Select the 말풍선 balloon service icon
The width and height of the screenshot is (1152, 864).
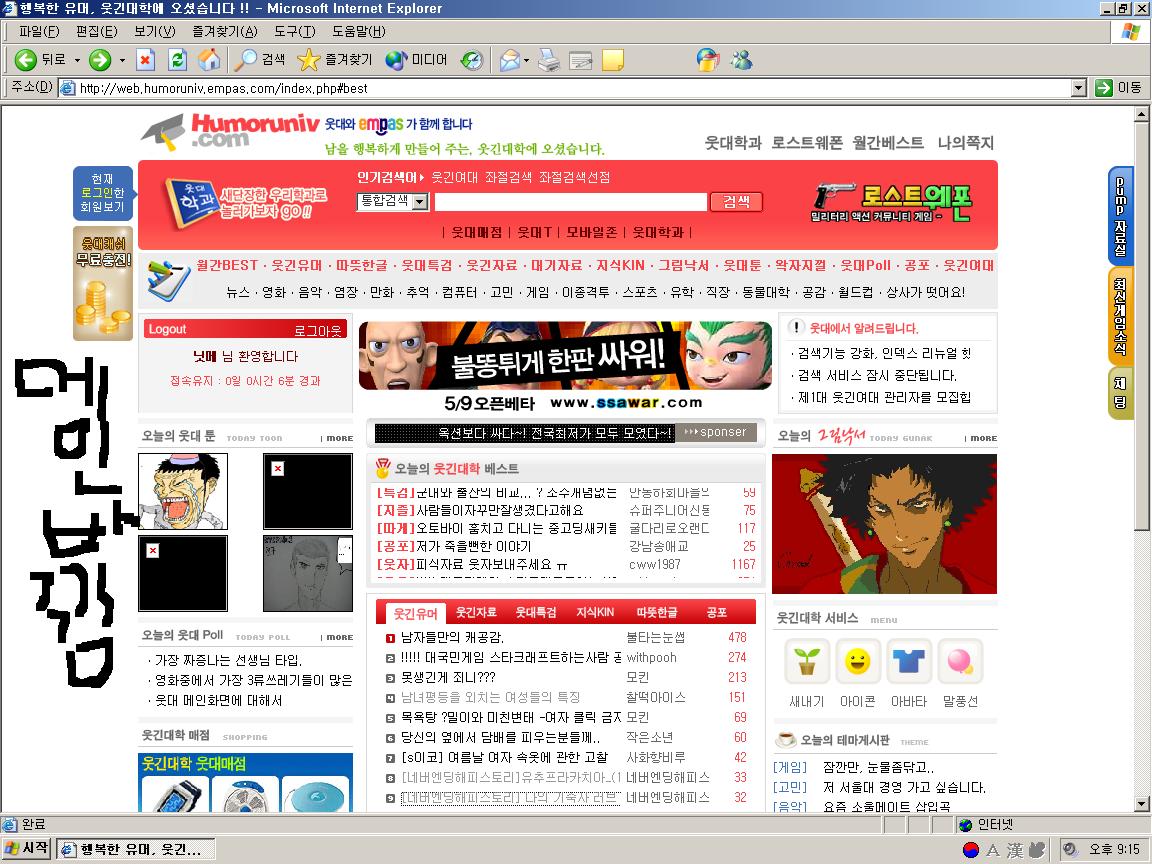[959, 661]
